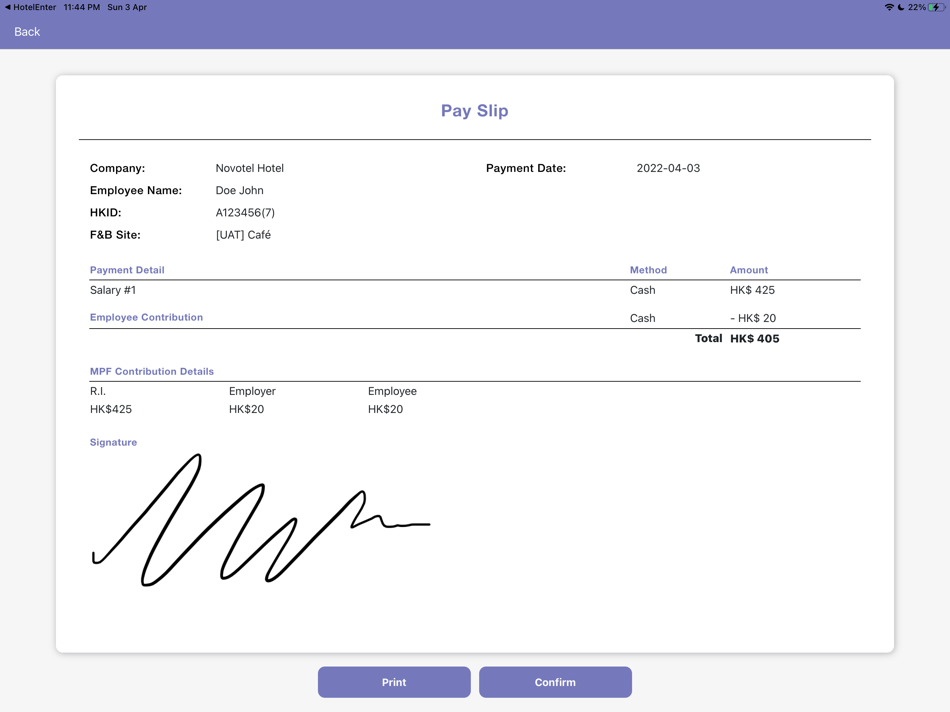950x712 pixels.
Task: Select HKID value A123456(7)
Action: [x=245, y=213]
